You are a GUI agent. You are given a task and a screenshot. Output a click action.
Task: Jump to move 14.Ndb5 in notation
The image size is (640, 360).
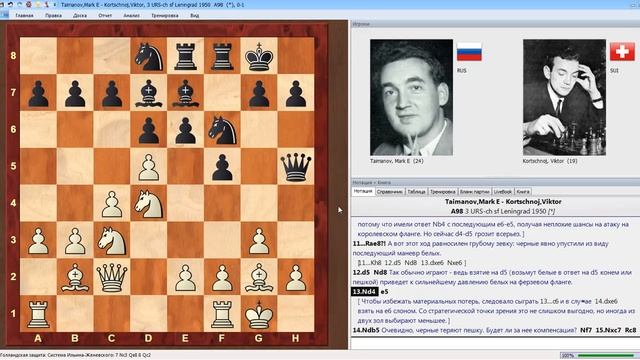pyautogui.click(x=366, y=330)
